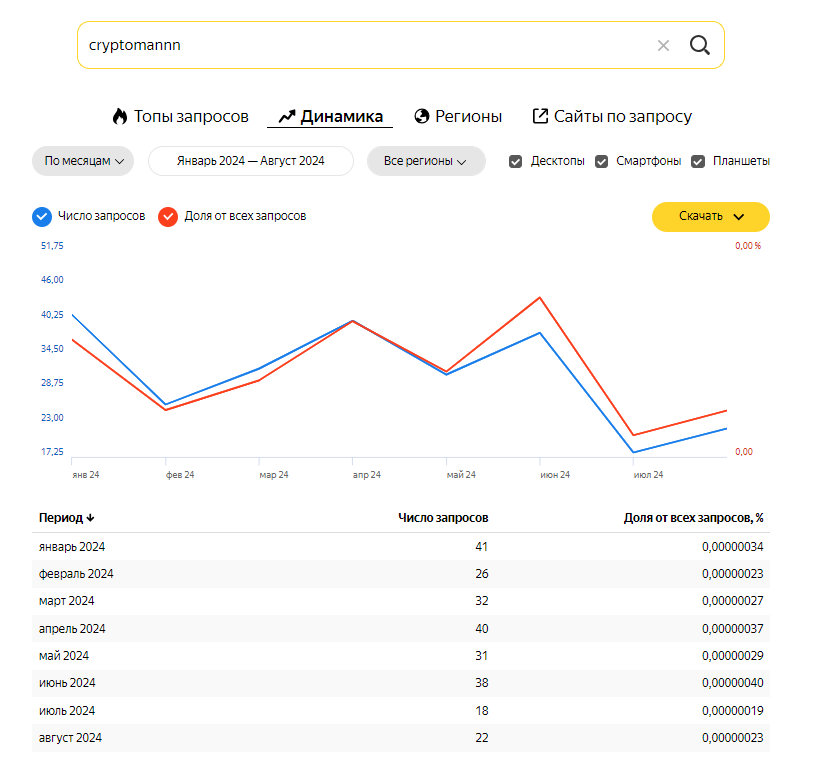822x770 pixels.
Task: Click the search field containing cryptomannn
Action: pos(360,45)
